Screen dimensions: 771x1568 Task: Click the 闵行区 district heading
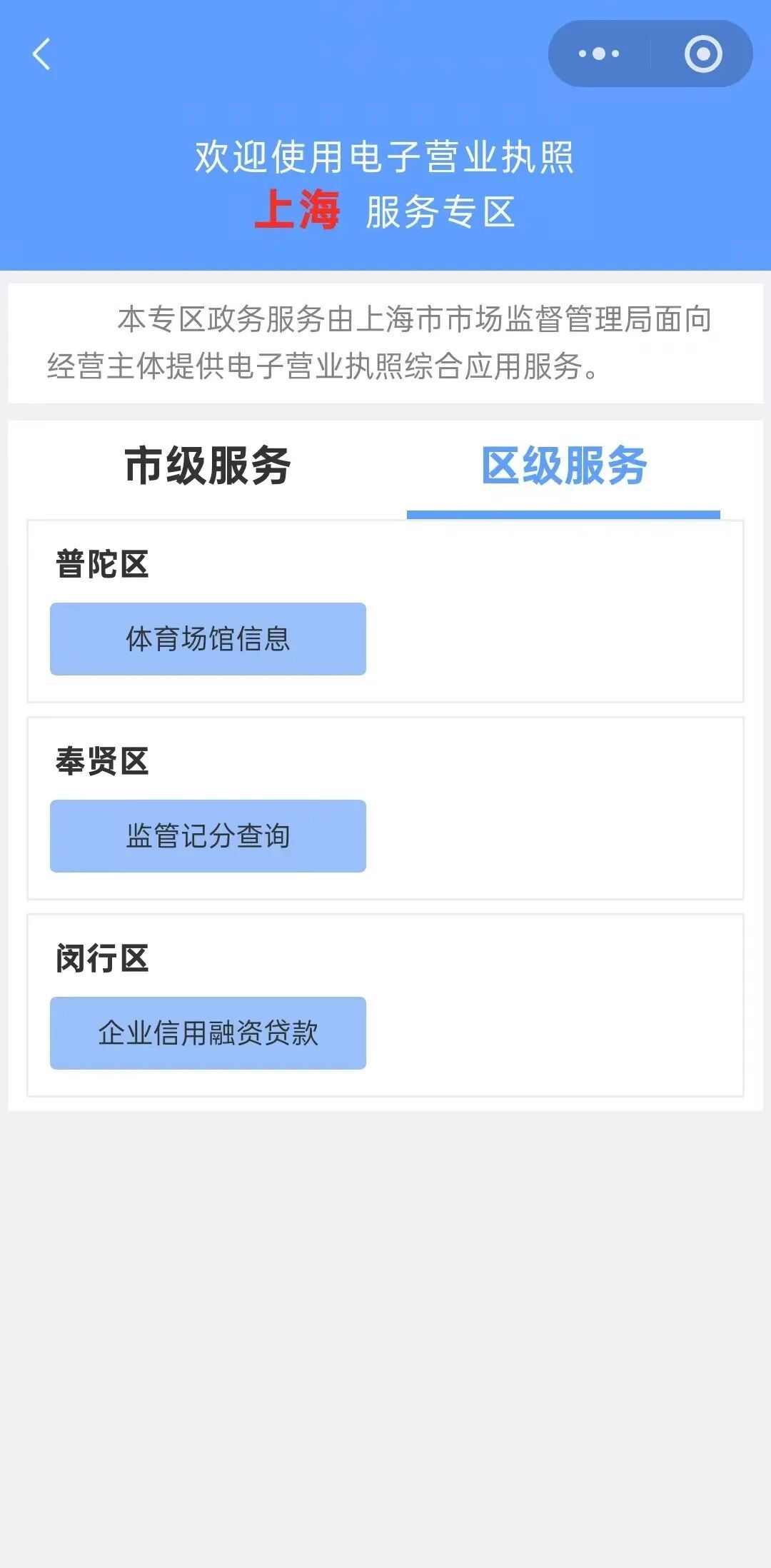(102, 958)
